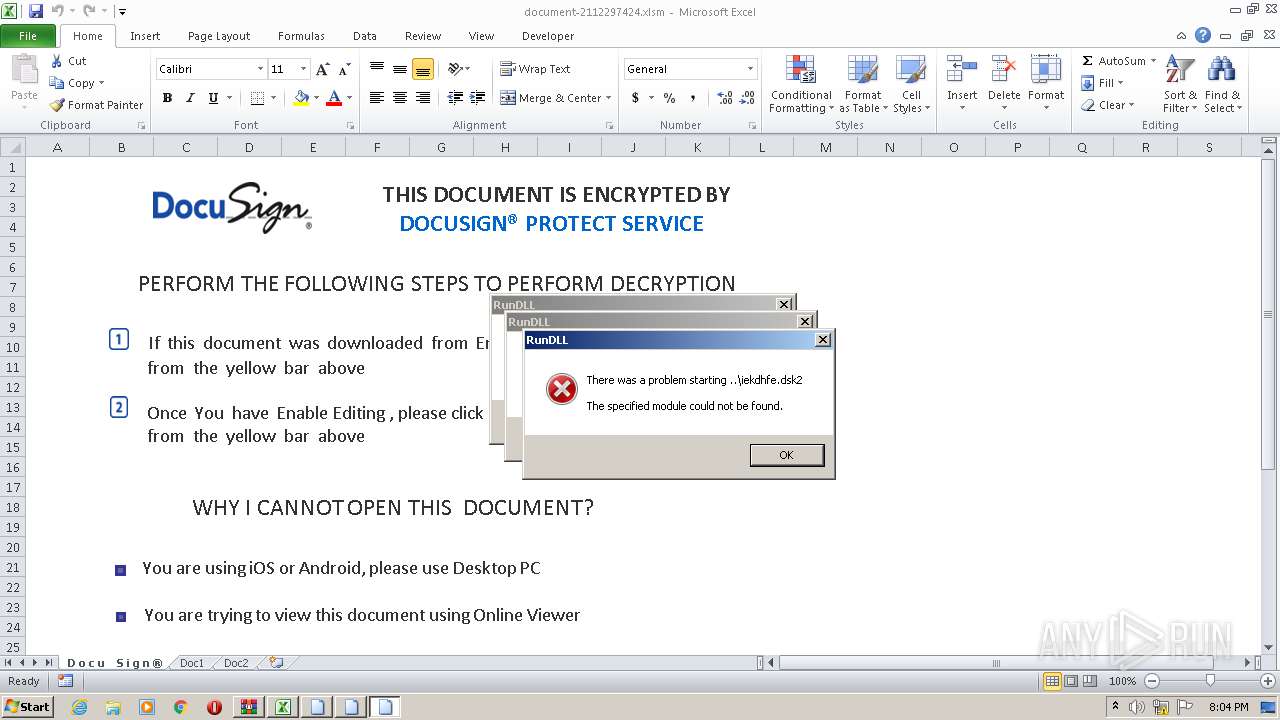Click Decrease Font Size icon
The image size is (1280, 720).
pos(344,69)
